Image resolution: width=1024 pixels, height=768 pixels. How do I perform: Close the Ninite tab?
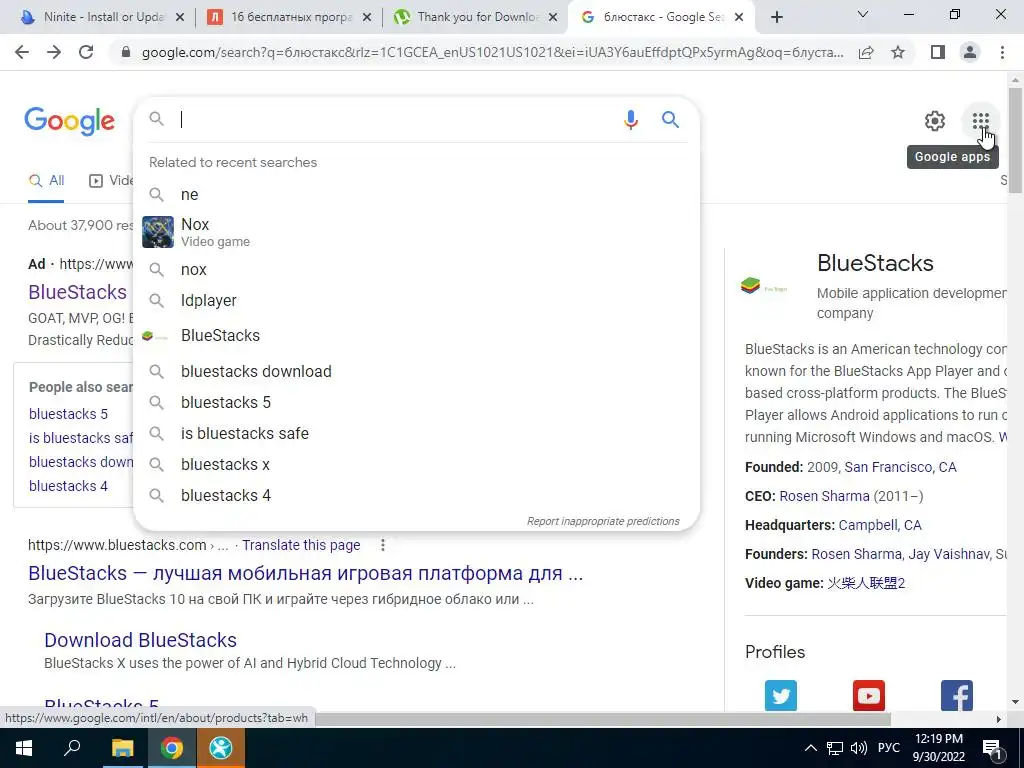point(180,18)
